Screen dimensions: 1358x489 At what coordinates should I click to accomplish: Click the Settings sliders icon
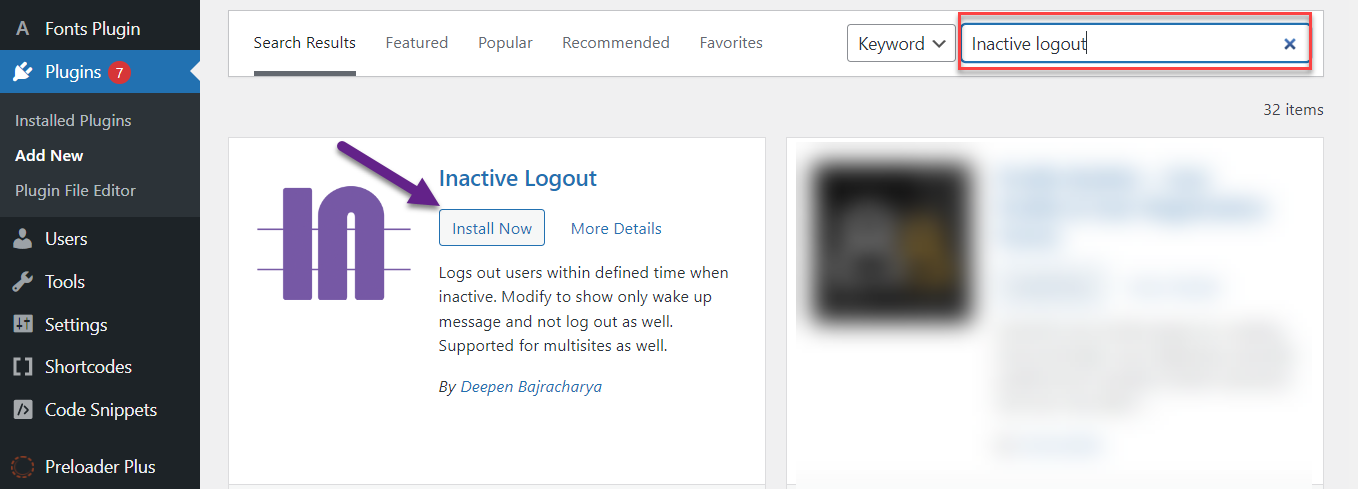click(x=23, y=325)
